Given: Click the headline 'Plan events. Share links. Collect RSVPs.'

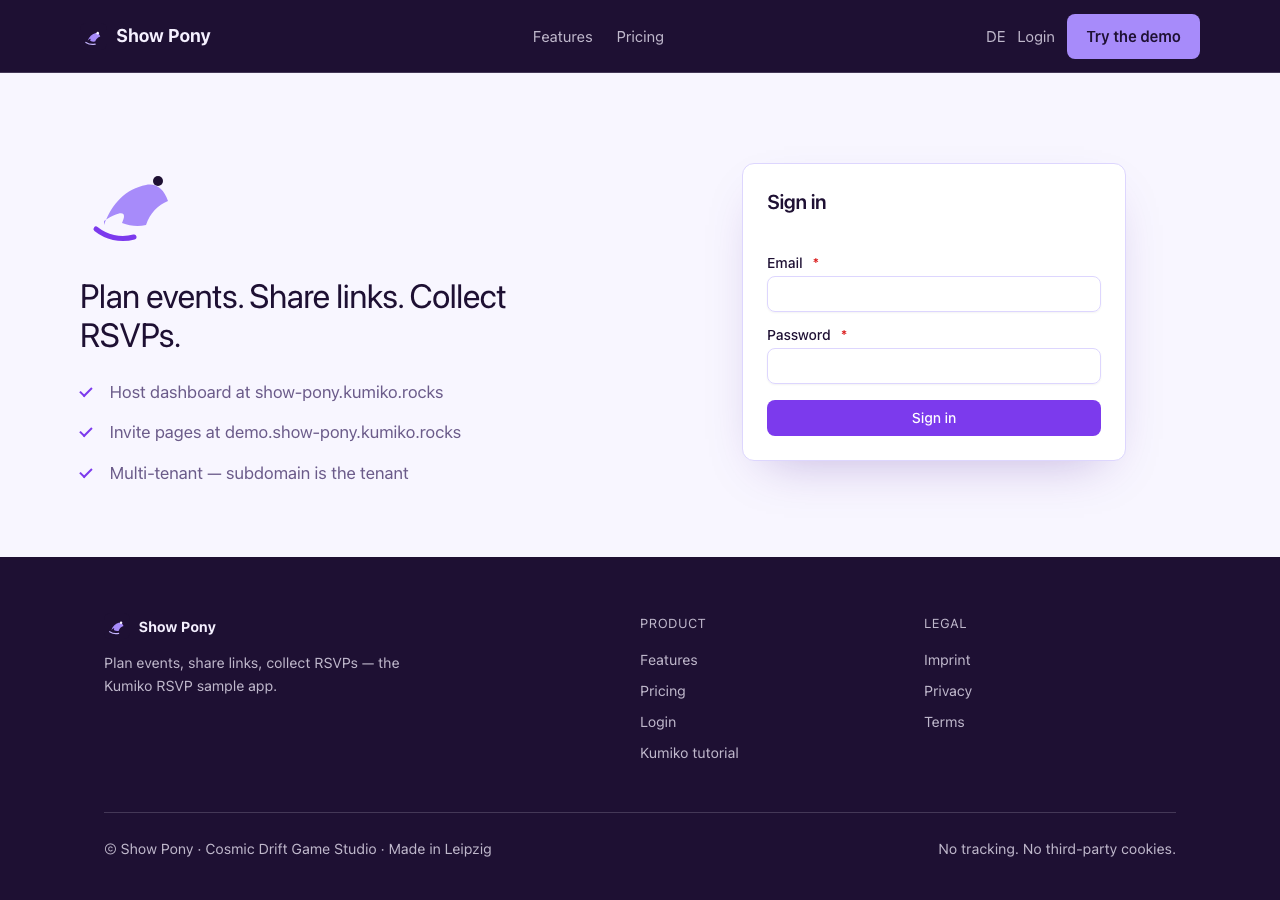Looking at the screenshot, I should point(293,316).
